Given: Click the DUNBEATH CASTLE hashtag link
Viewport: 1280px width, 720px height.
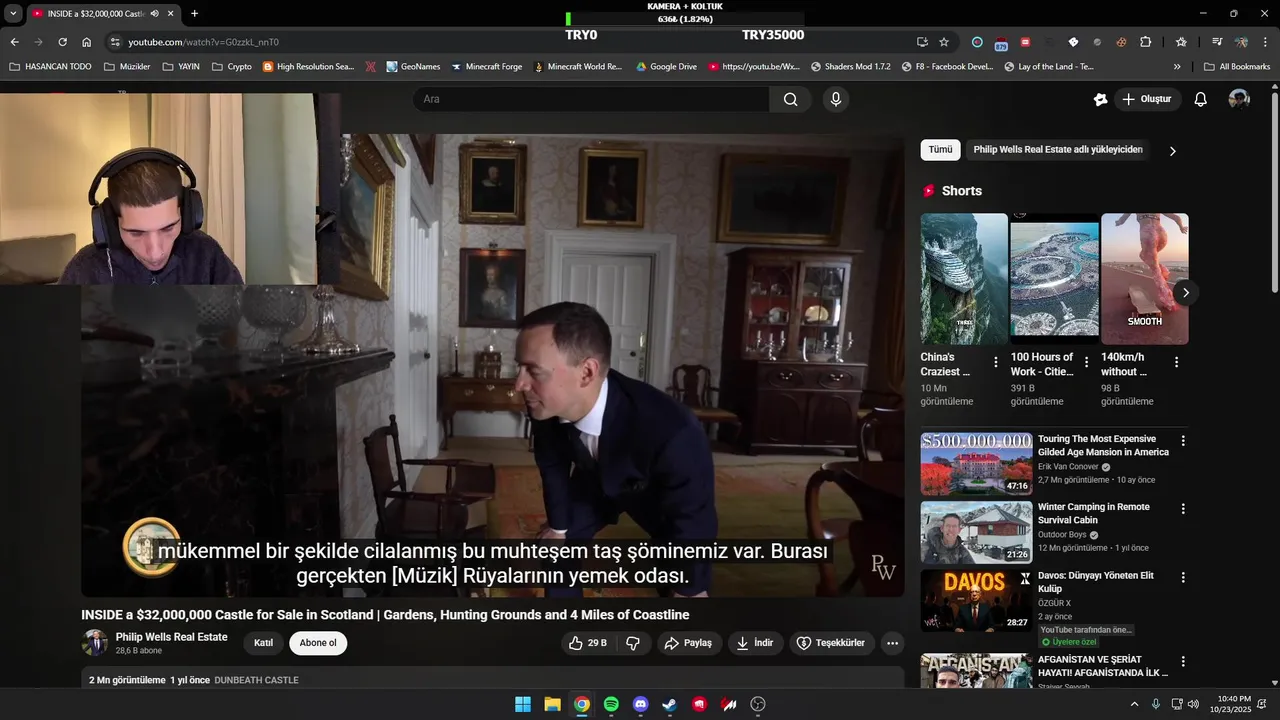Looking at the screenshot, I should pyautogui.click(x=256, y=680).
